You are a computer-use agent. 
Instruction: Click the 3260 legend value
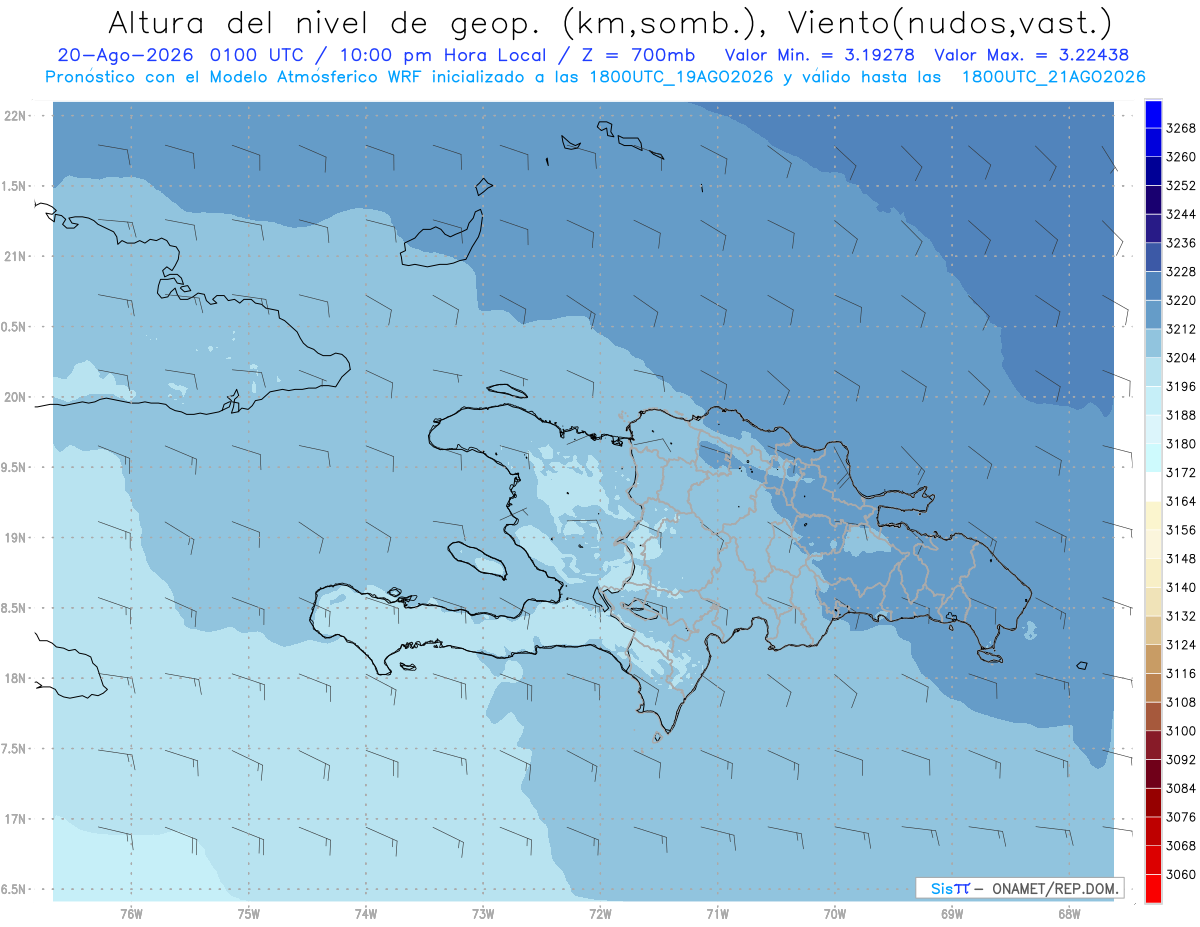coord(1181,157)
